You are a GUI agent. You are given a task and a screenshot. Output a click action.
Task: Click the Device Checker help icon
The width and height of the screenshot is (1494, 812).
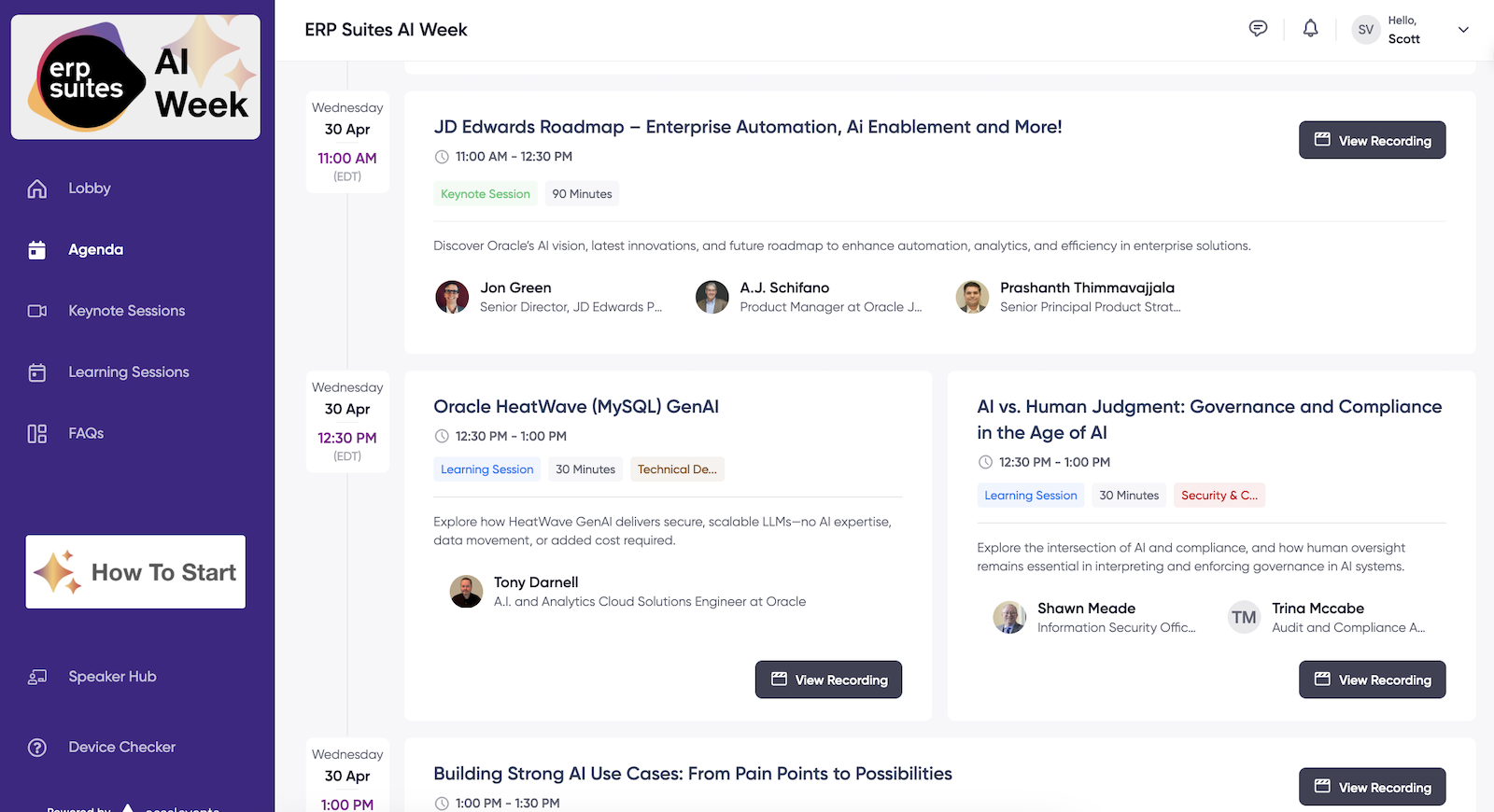coord(37,748)
